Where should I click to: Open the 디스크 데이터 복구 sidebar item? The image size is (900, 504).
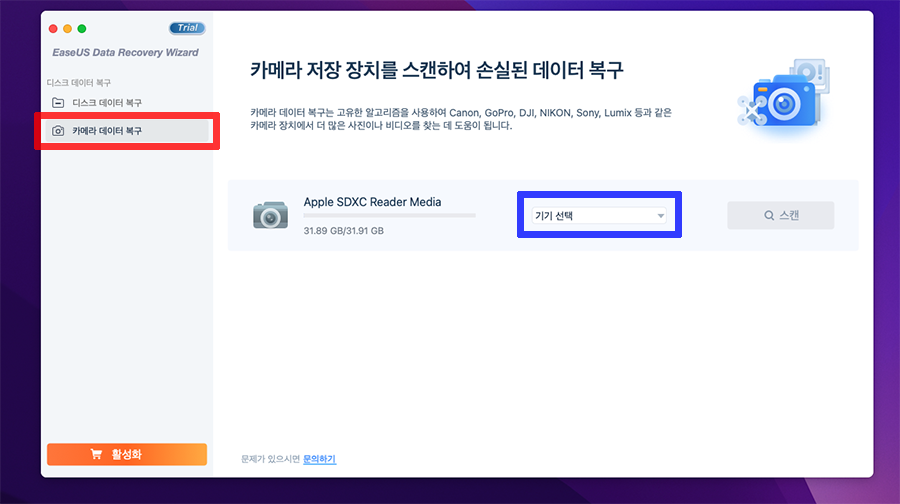coord(126,103)
